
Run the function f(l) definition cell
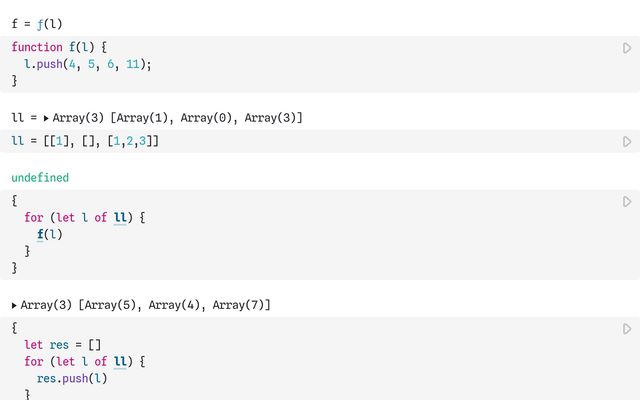point(627,48)
